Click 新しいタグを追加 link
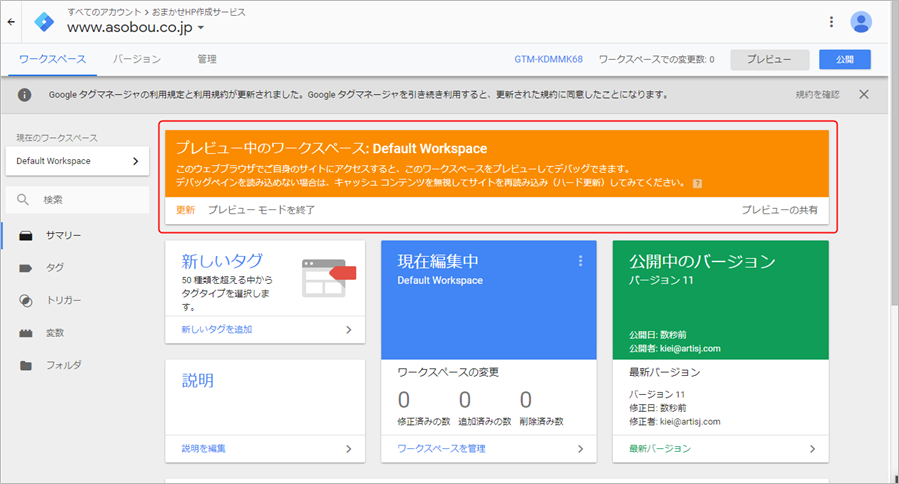Screen dimensions: 899x484 217,329
